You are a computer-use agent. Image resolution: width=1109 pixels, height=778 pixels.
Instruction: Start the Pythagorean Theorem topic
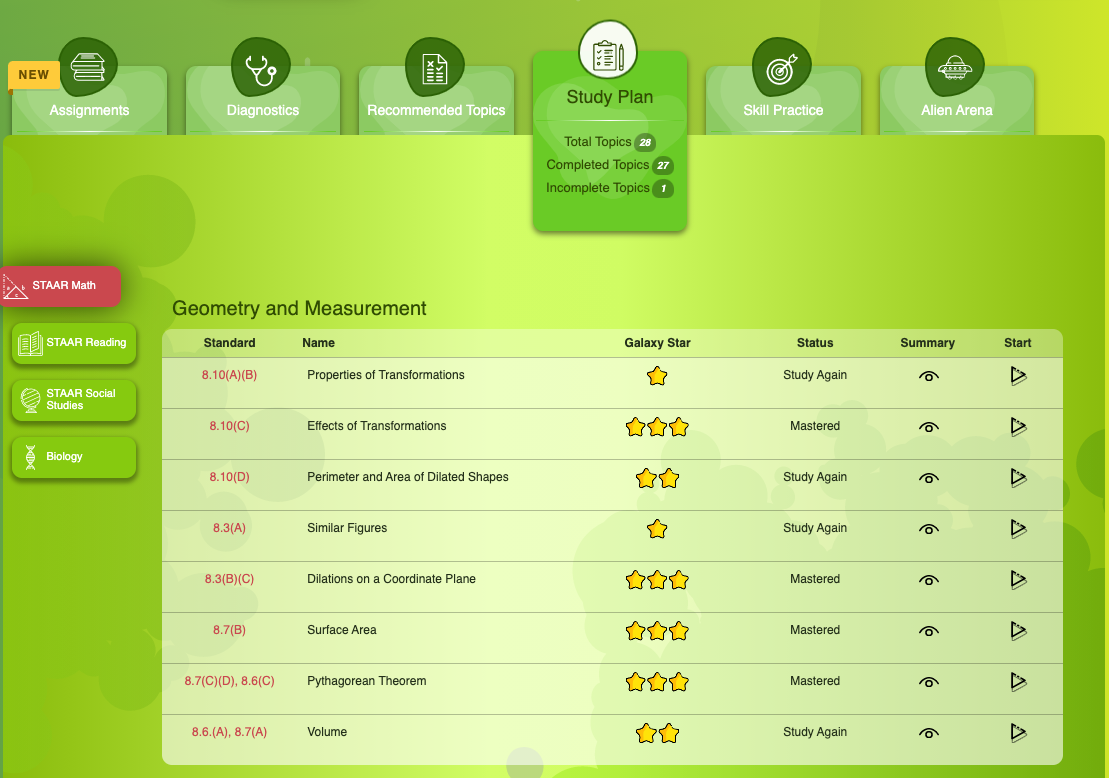1018,681
